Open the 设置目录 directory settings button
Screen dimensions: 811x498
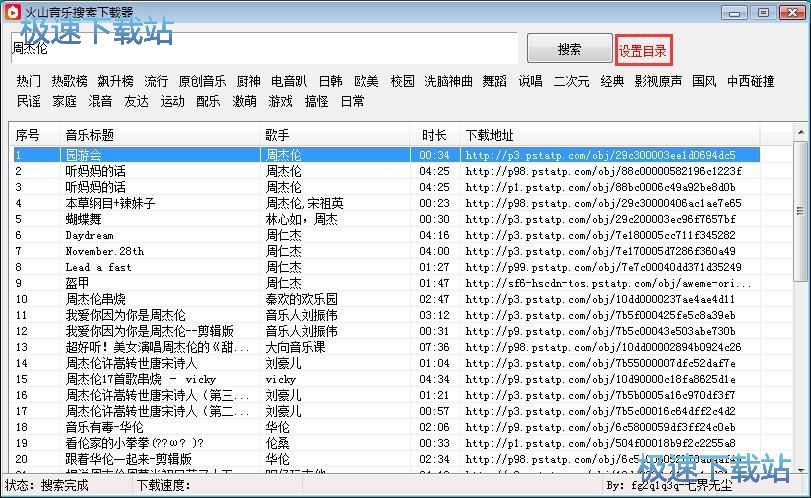tap(643, 50)
